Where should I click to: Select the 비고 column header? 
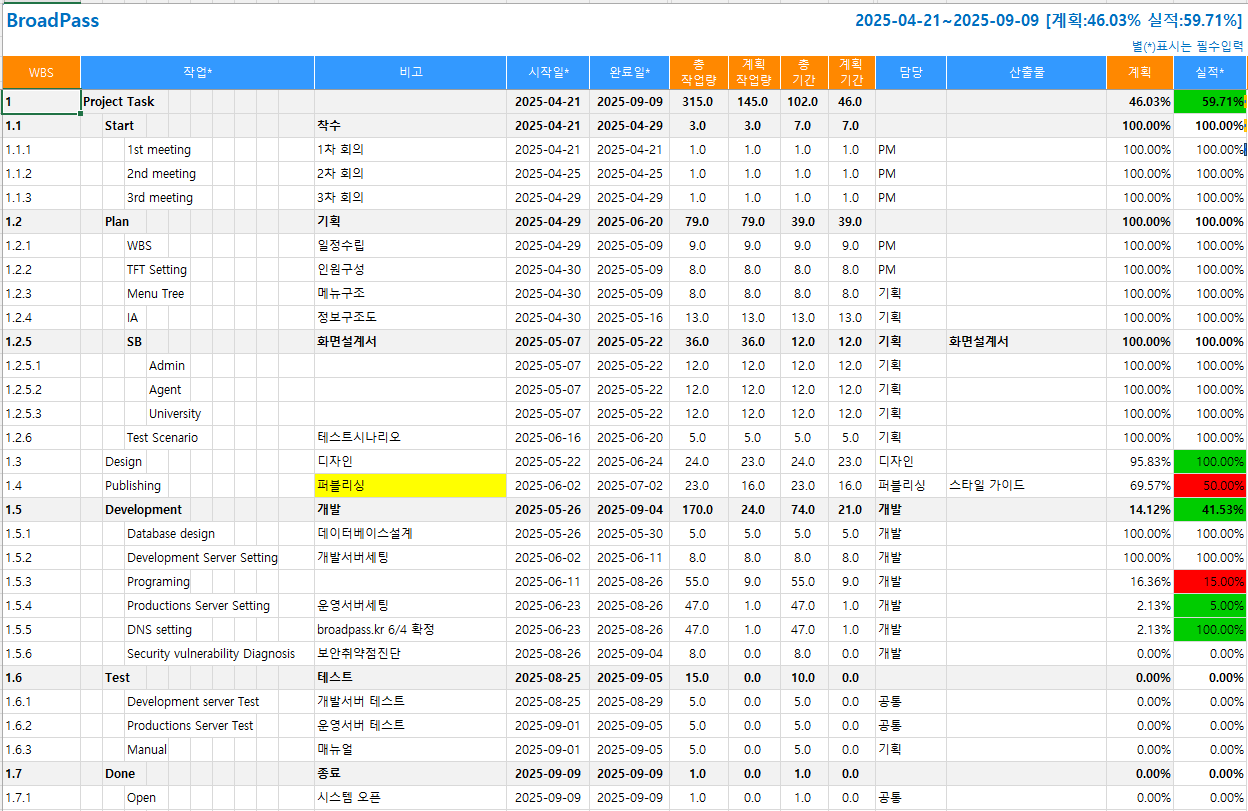(410, 73)
